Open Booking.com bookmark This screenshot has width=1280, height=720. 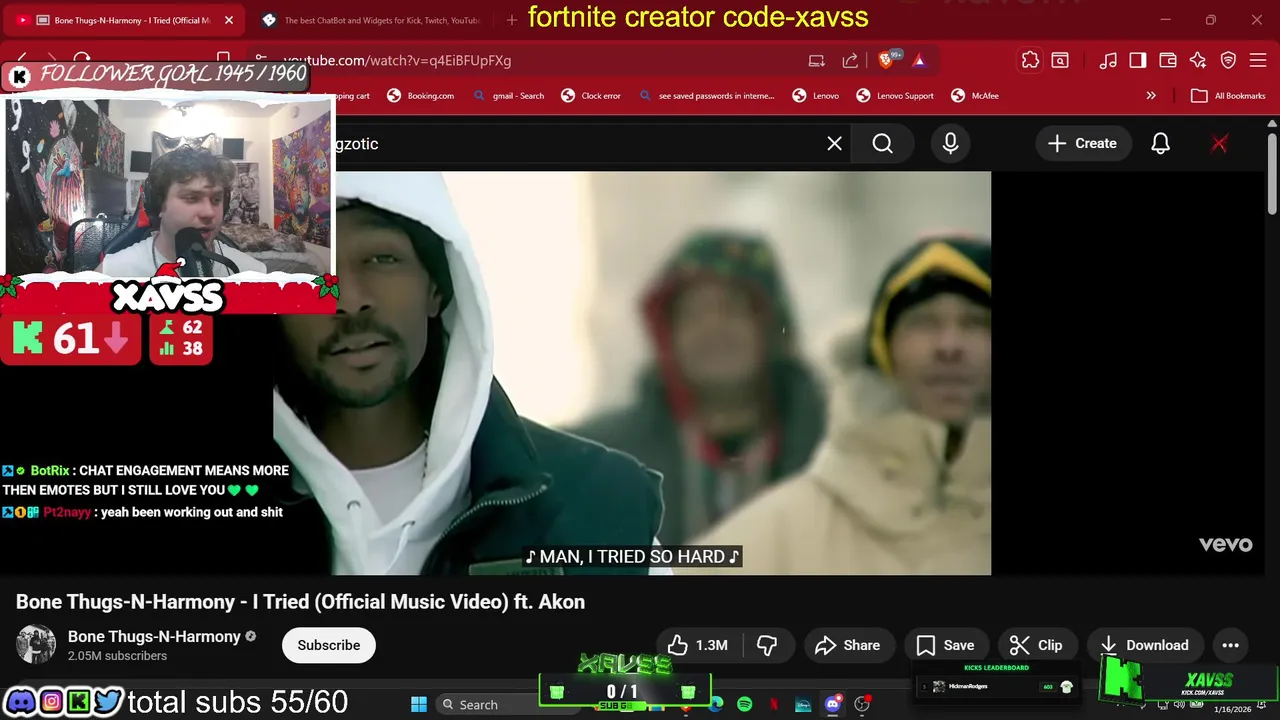pyautogui.click(x=420, y=96)
